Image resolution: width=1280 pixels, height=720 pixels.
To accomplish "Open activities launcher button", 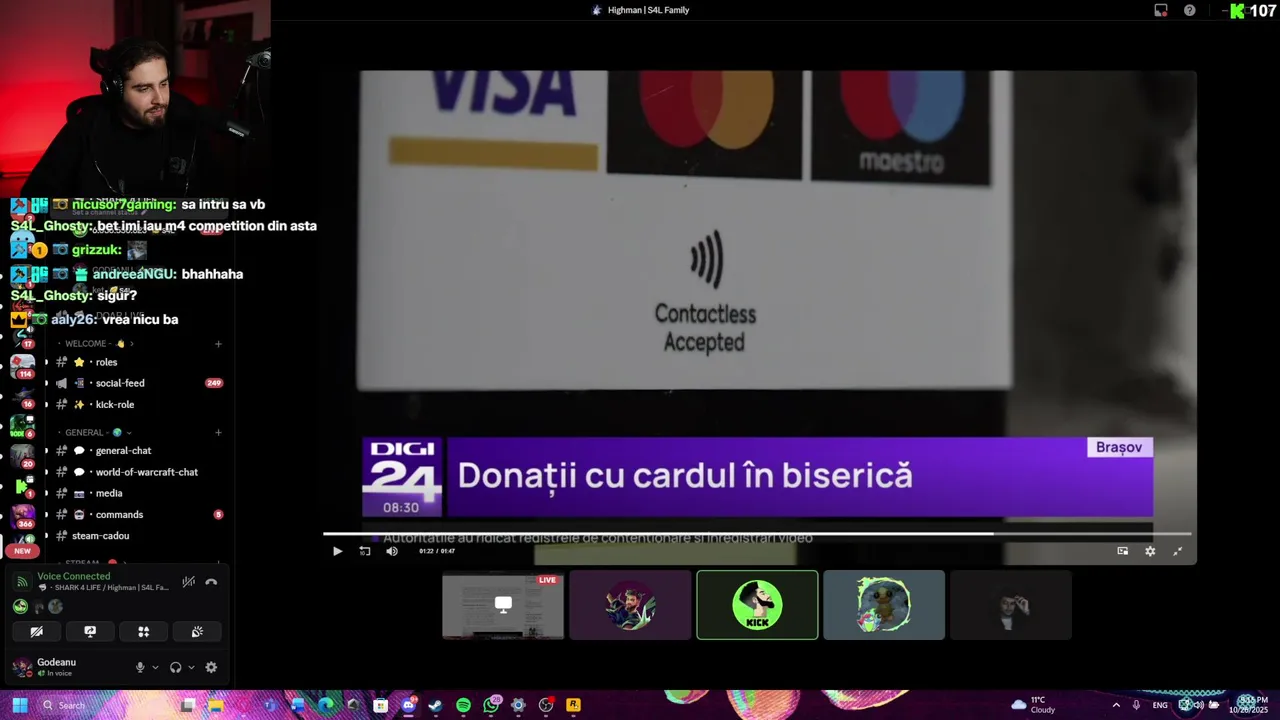I will click(143, 631).
